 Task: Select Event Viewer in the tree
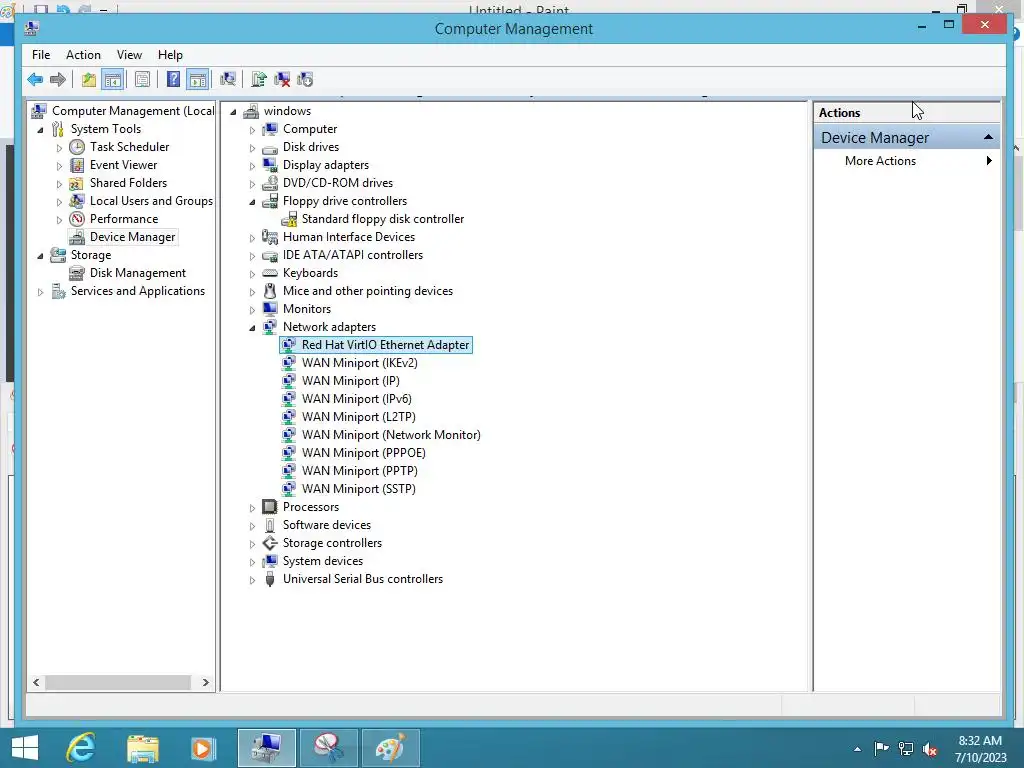pos(123,165)
